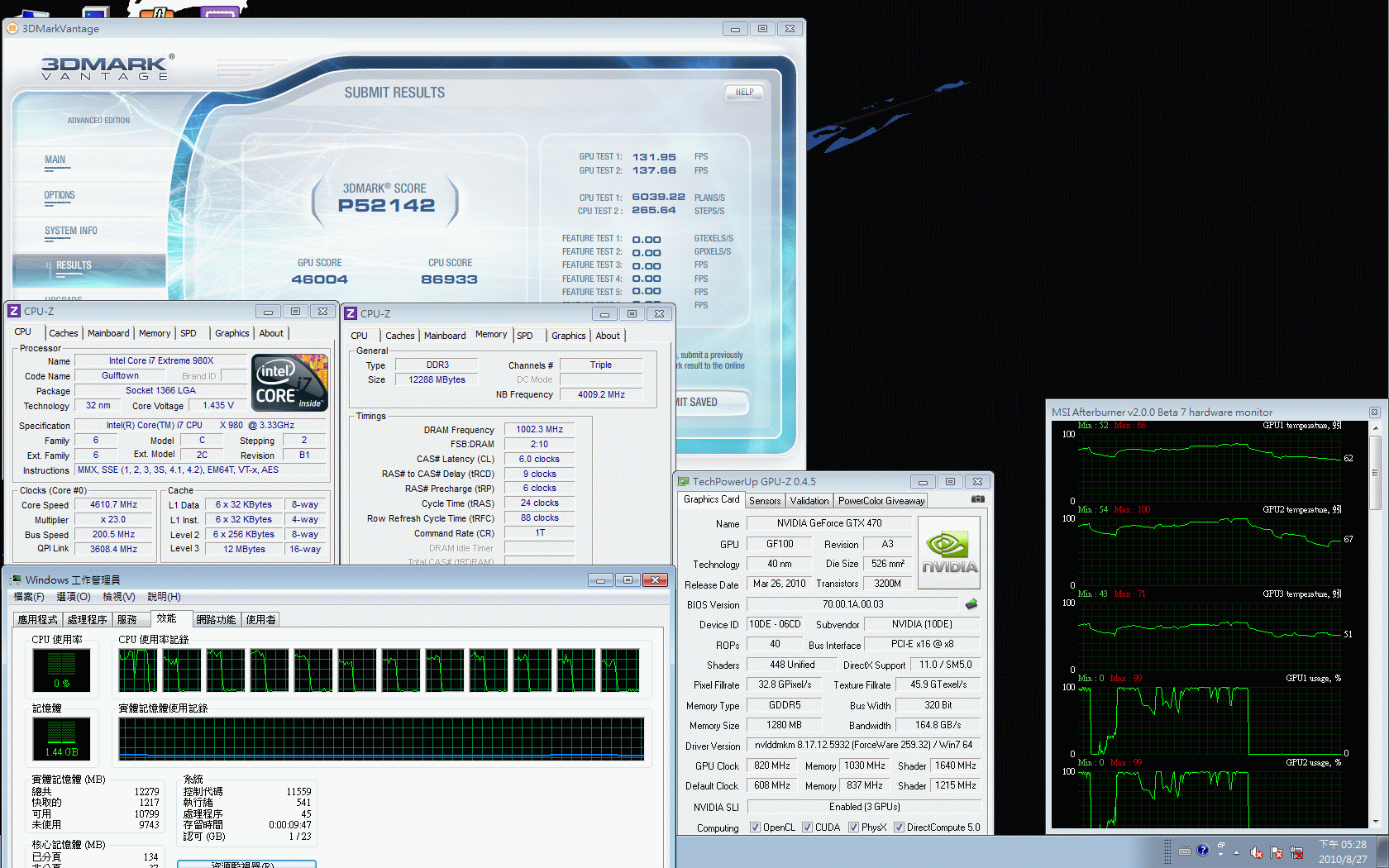The width and height of the screenshot is (1389, 868).
Task: Open the 檢視(V) menu in Task Manager
Action: pyautogui.click(x=119, y=597)
